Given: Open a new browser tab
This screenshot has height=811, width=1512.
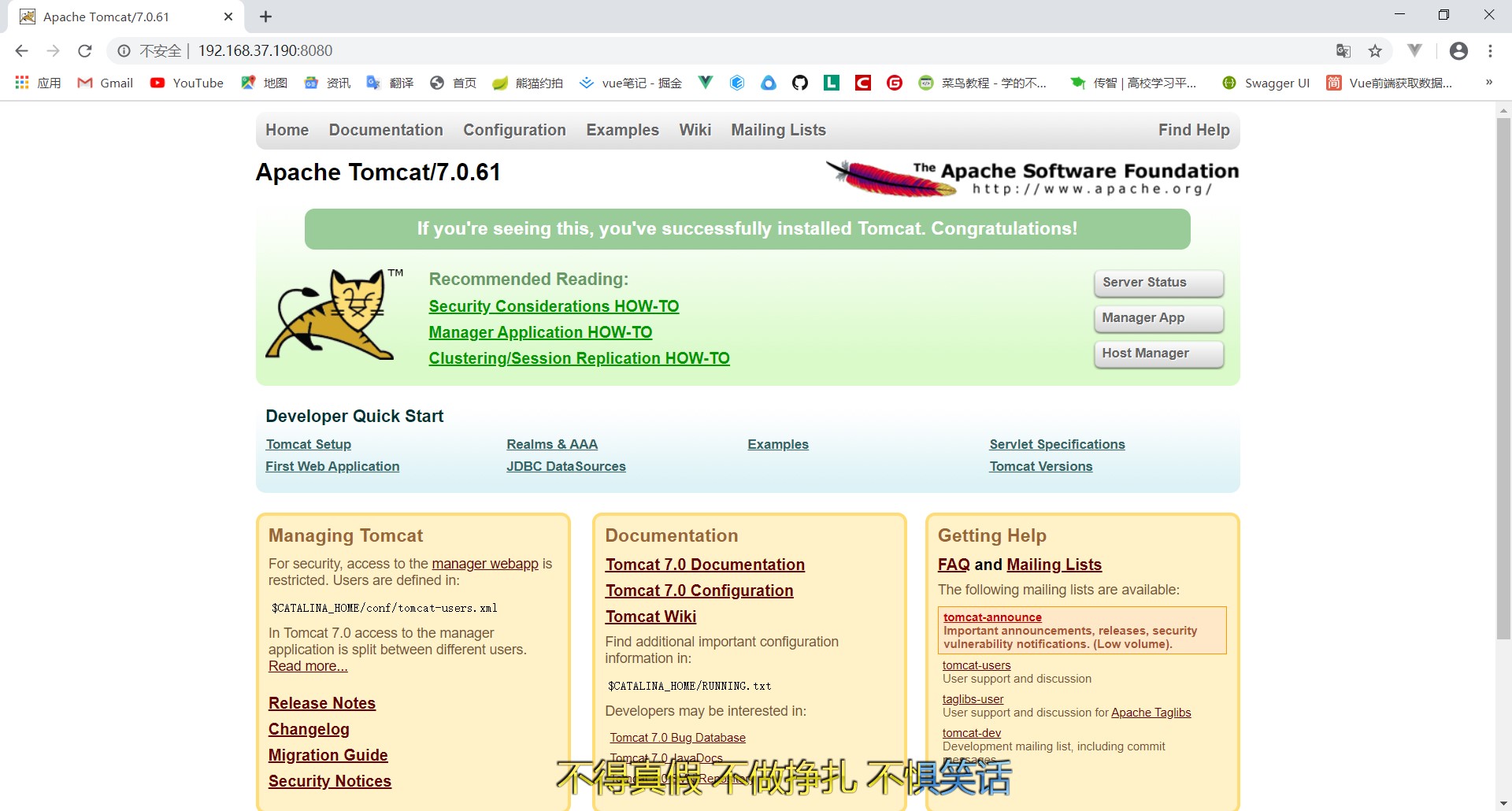Looking at the screenshot, I should (265, 17).
